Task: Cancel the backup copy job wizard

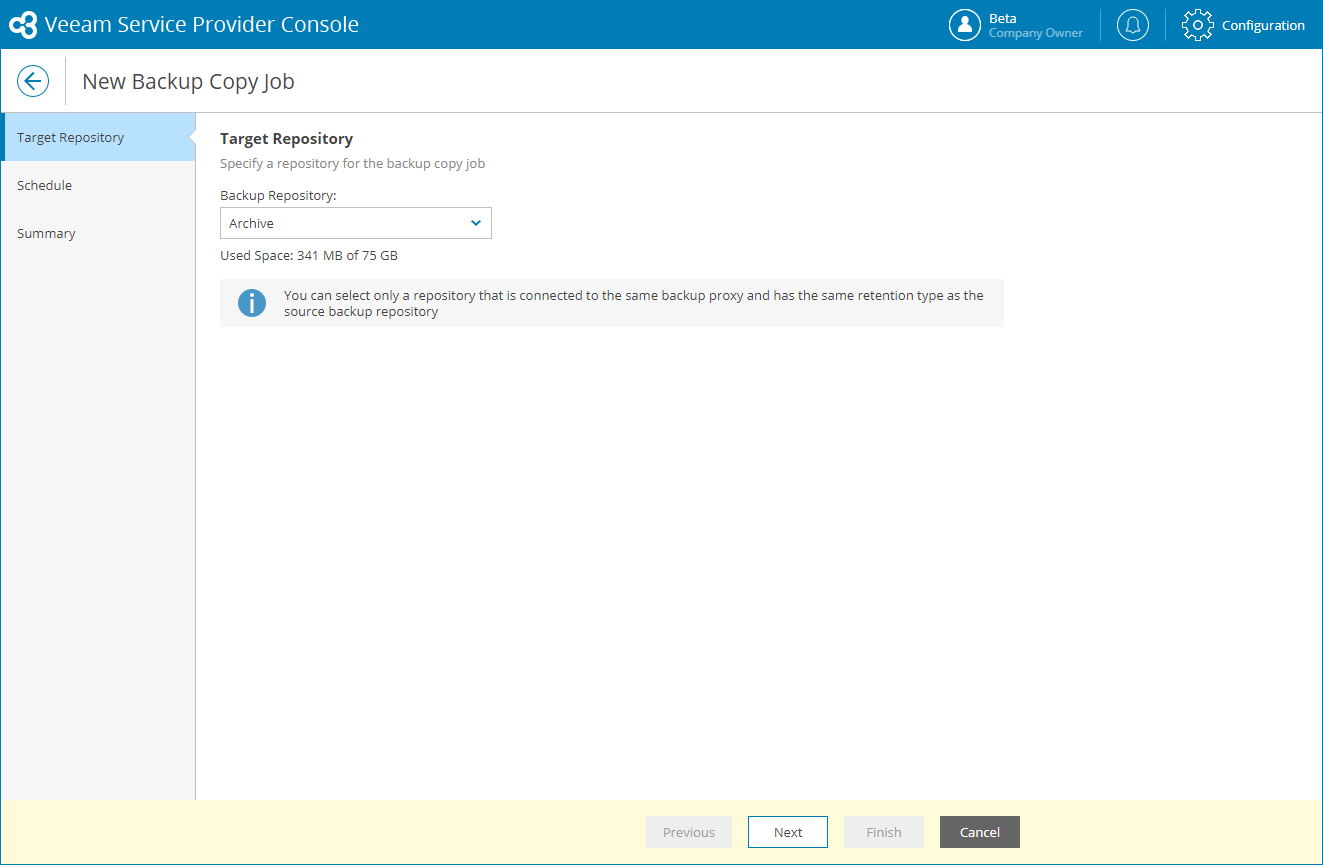Action: [x=980, y=832]
